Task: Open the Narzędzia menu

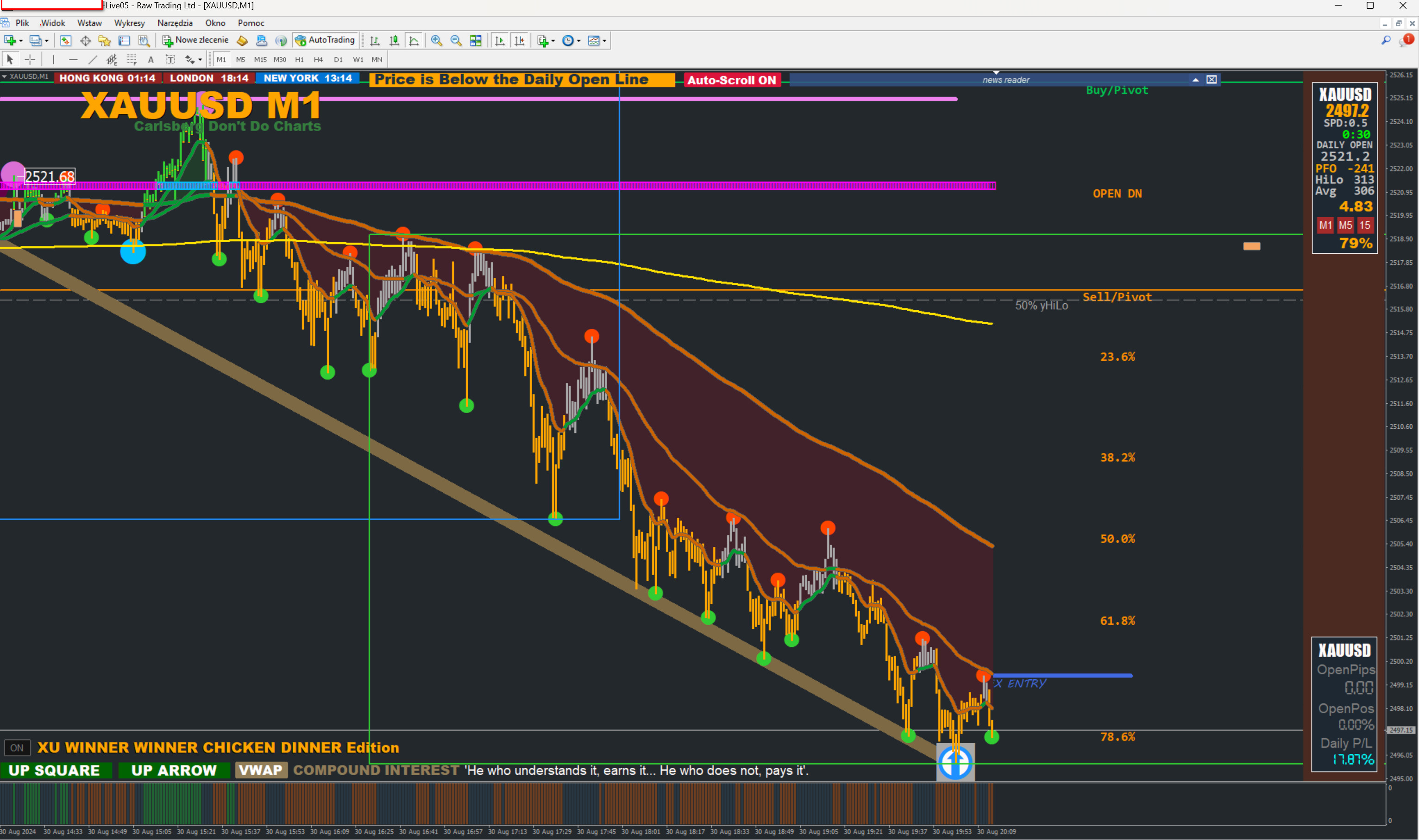Action: click(x=175, y=23)
